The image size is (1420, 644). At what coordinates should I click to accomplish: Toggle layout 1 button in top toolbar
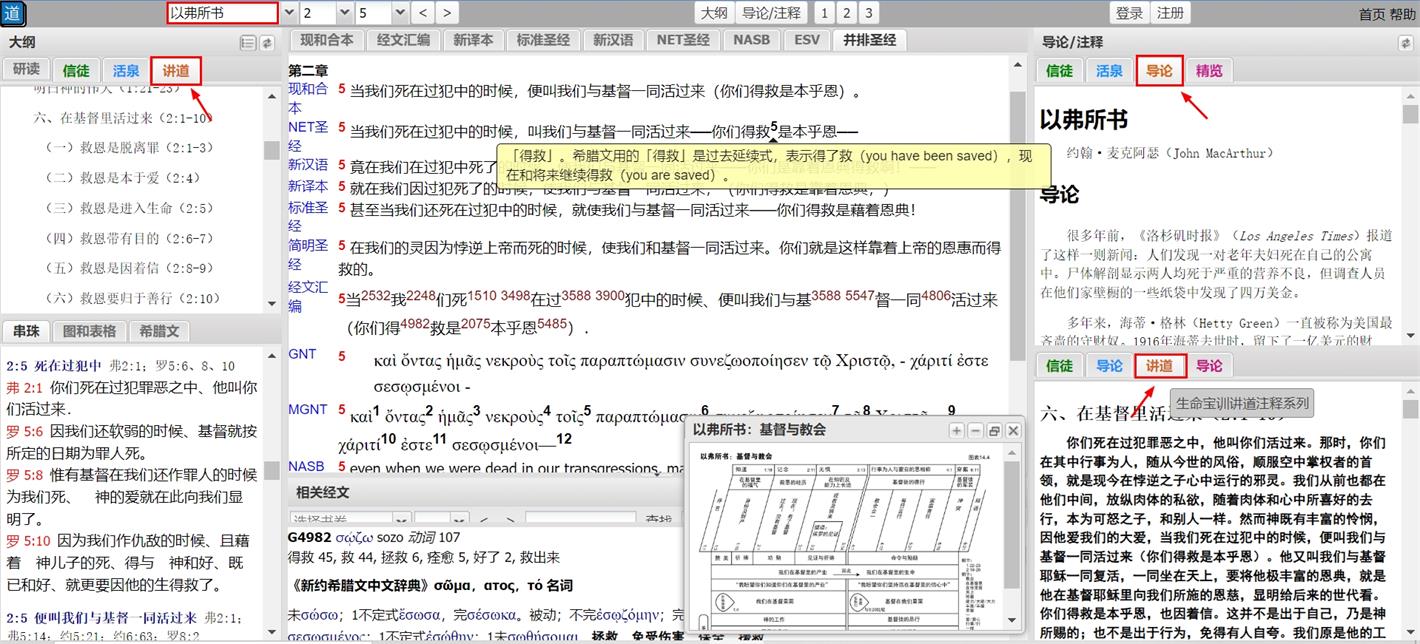(x=825, y=13)
